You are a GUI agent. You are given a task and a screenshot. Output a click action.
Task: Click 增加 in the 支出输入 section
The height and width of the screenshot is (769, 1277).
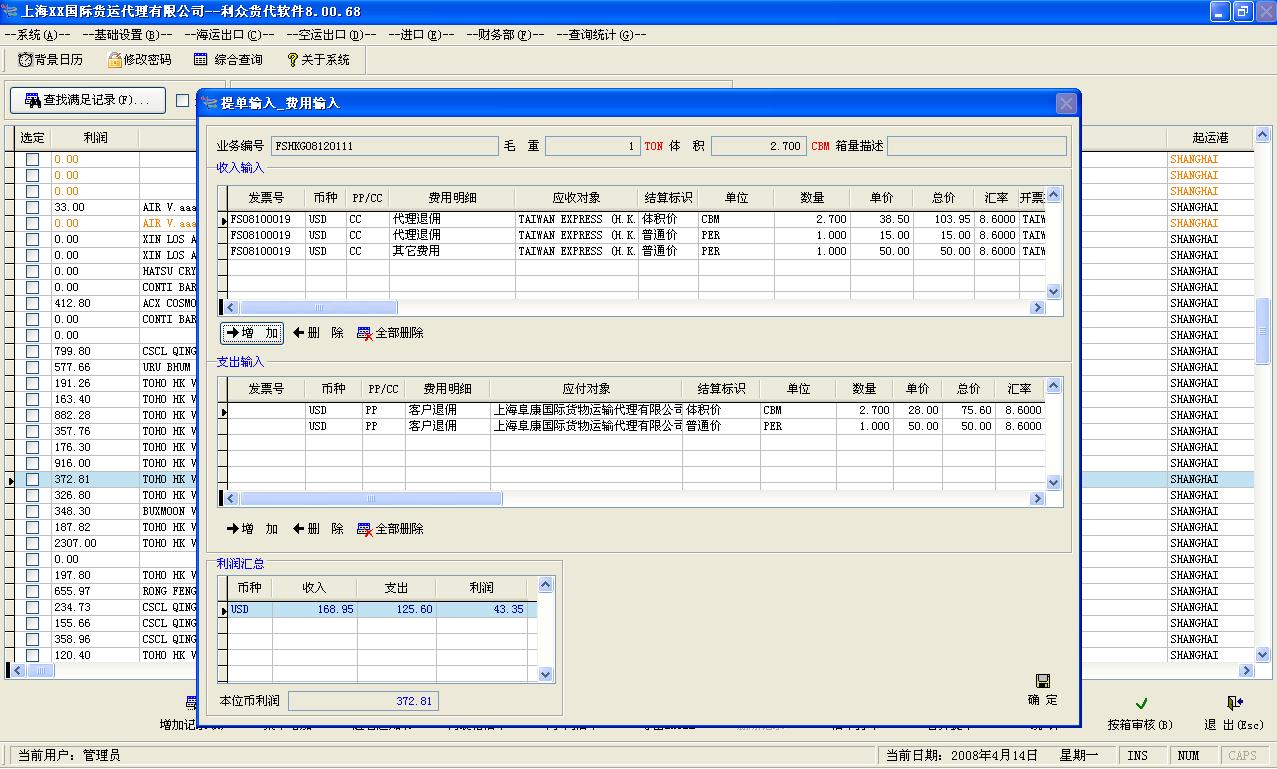point(252,529)
